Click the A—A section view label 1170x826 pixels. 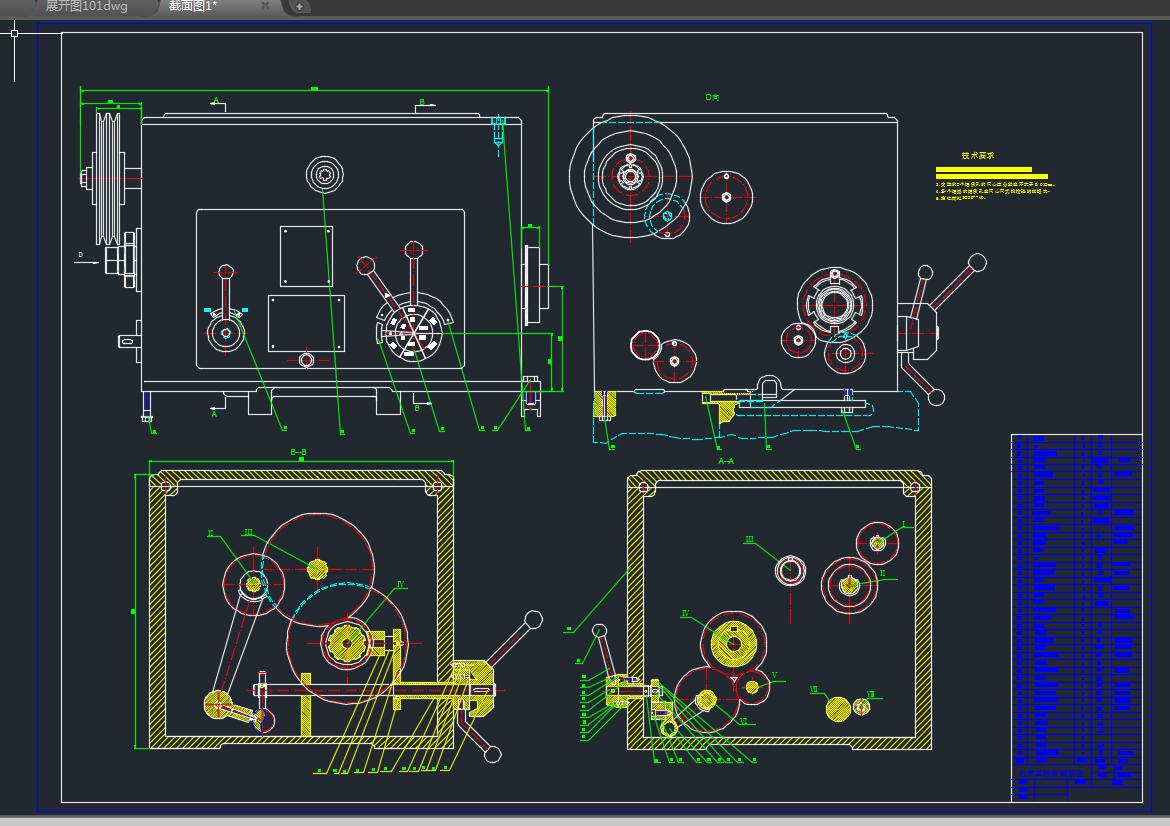725,461
